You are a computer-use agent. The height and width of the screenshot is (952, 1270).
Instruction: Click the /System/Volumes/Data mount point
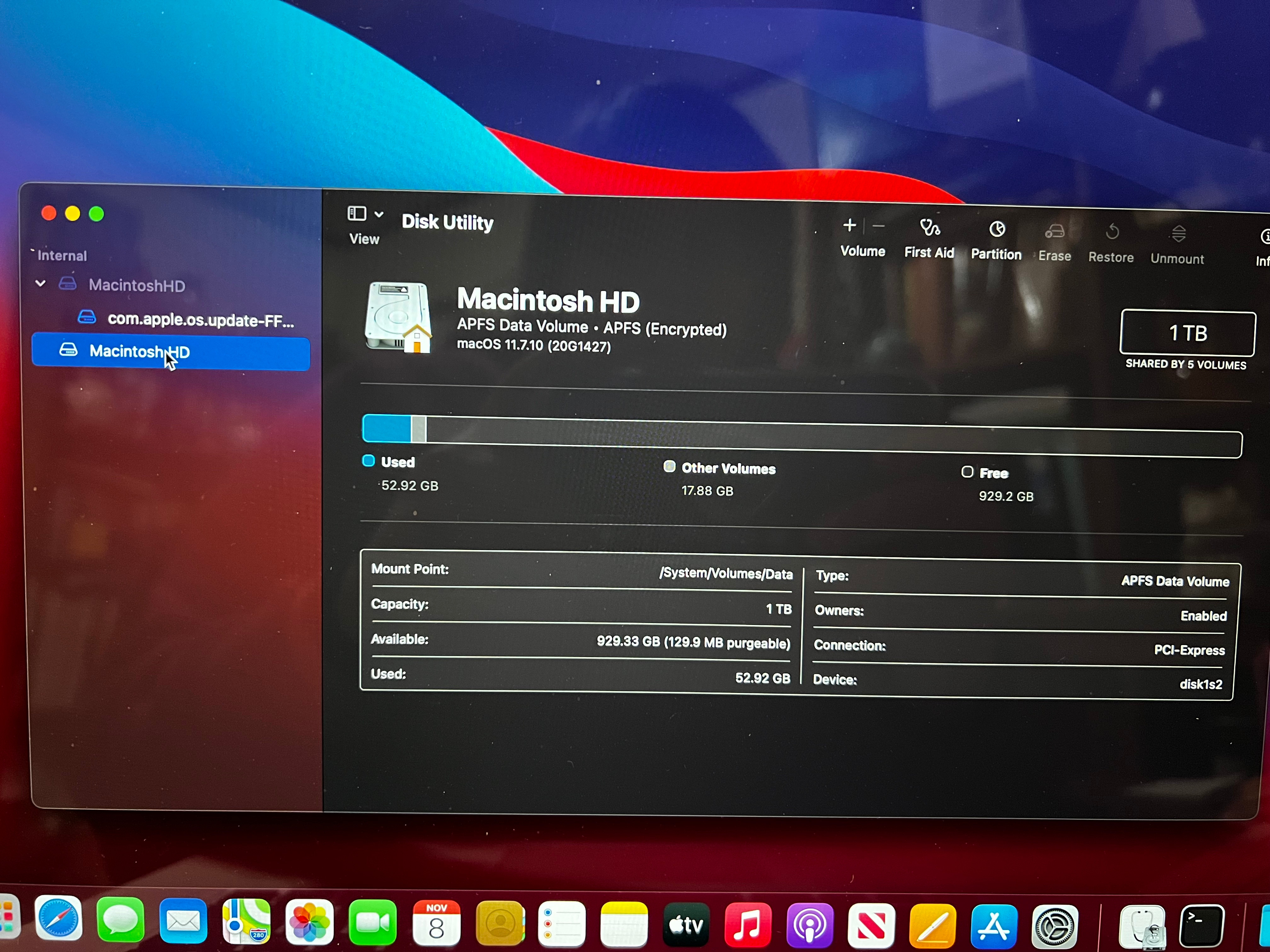(726, 573)
